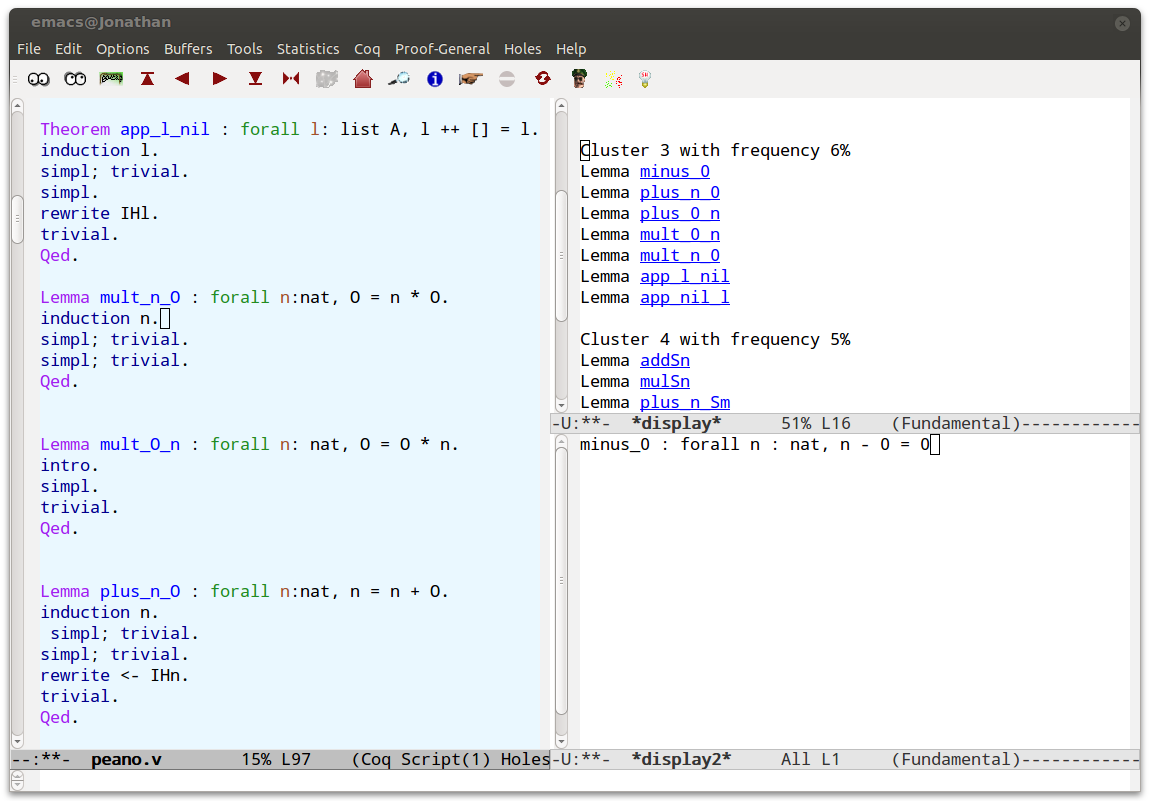Viewport: 1150px width, 801px height.
Task: Open the mulSn lemma link
Action: point(665,382)
